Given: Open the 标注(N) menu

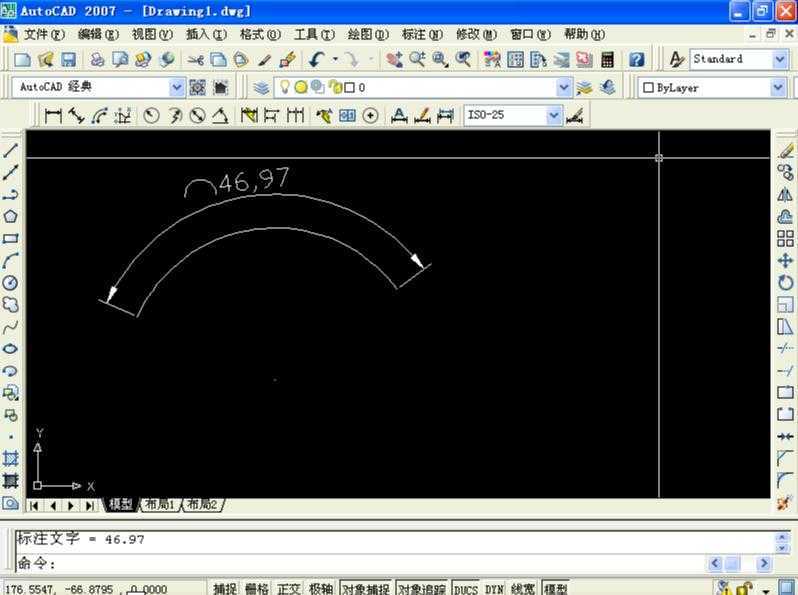Looking at the screenshot, I should coord(422,35).
